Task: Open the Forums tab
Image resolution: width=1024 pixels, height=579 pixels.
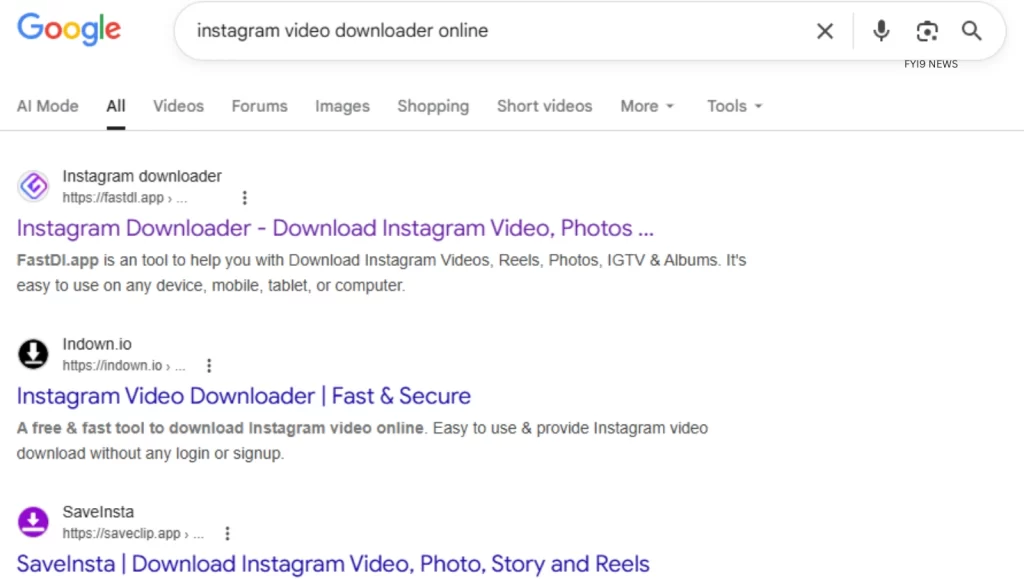Action: (259, 106)
